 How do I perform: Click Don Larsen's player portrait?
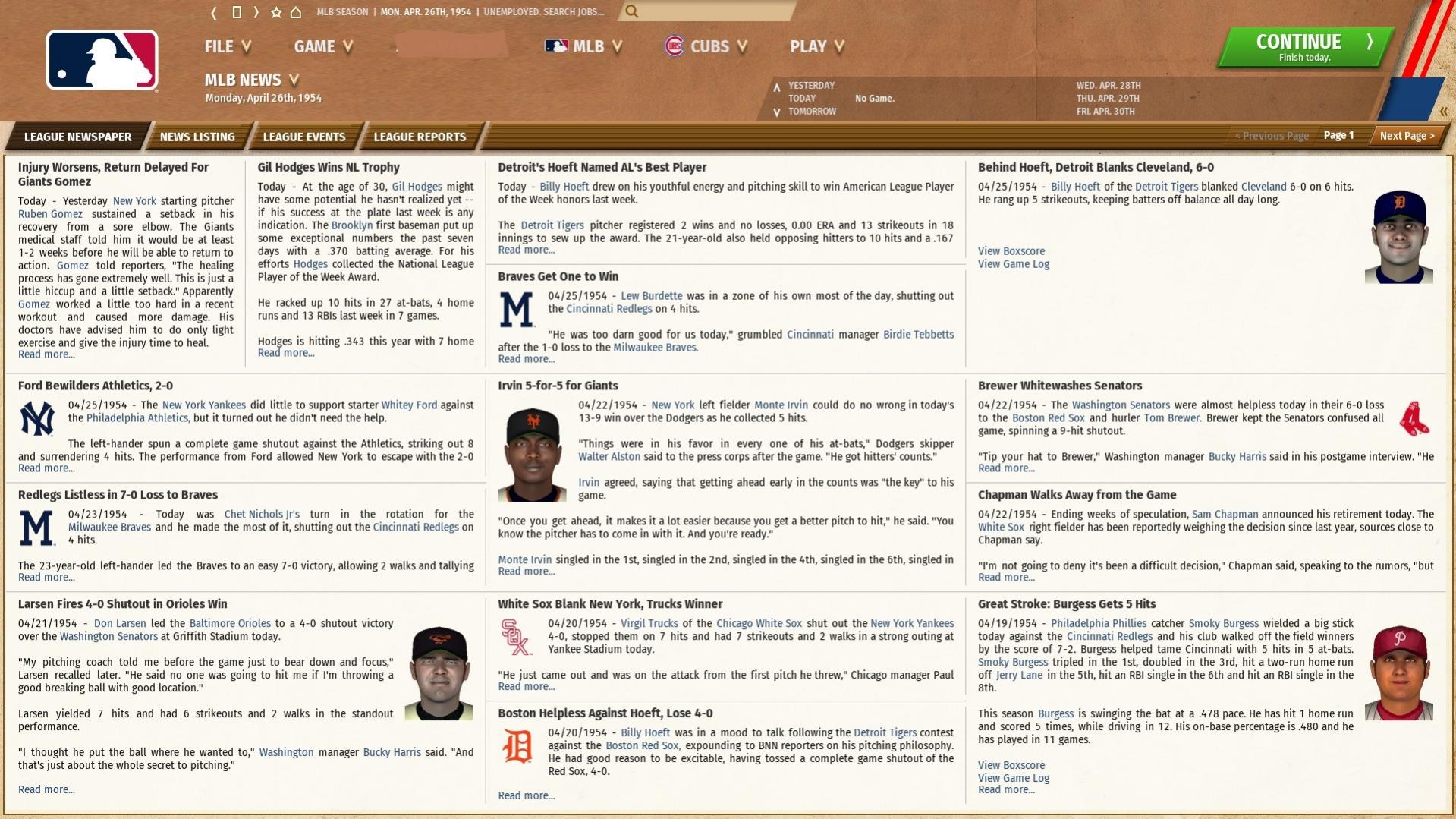(439, 673)
